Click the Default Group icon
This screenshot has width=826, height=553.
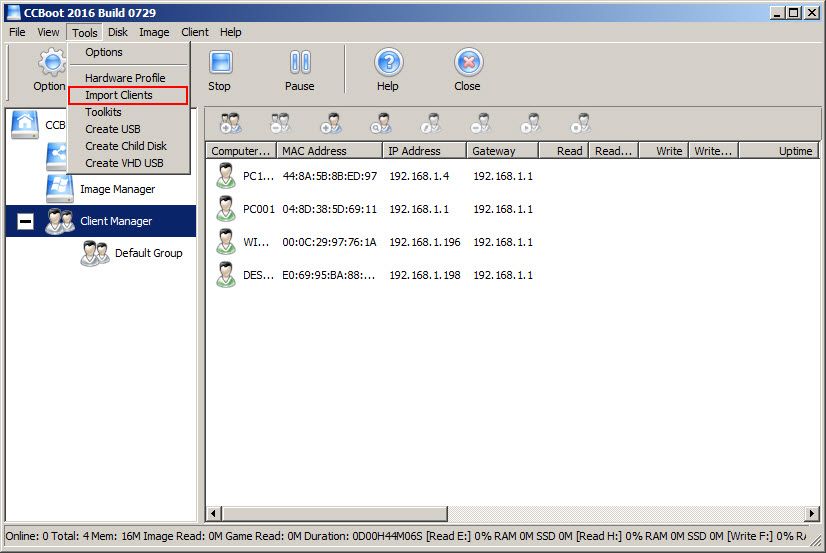[x=95, y=253]
